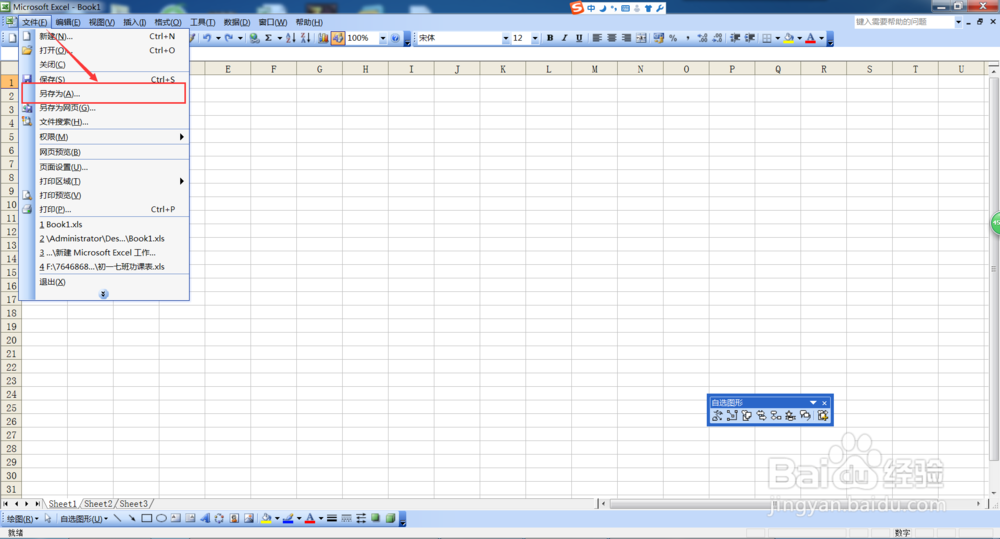
Task: Click the help question input field
Action: pyautogui.click(x=904, y=22)
